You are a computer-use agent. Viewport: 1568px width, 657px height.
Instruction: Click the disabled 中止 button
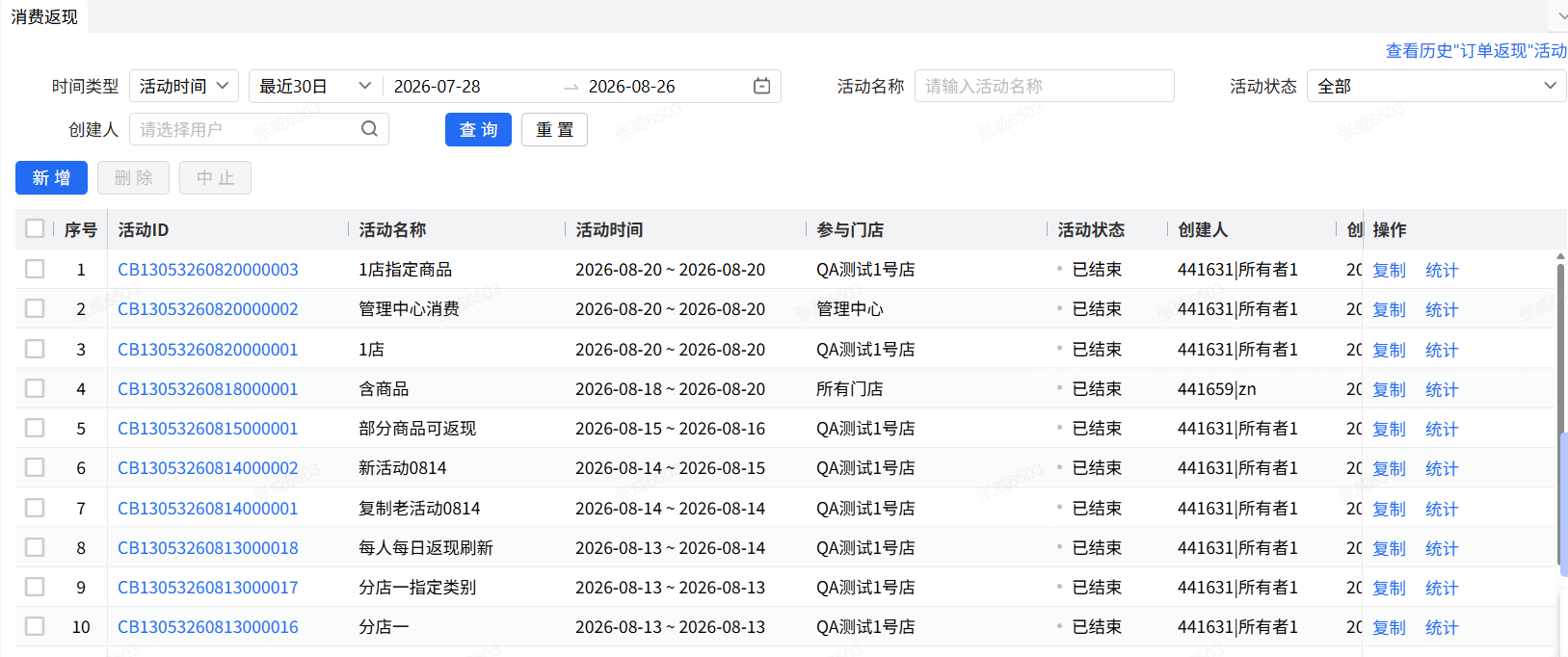215,177
